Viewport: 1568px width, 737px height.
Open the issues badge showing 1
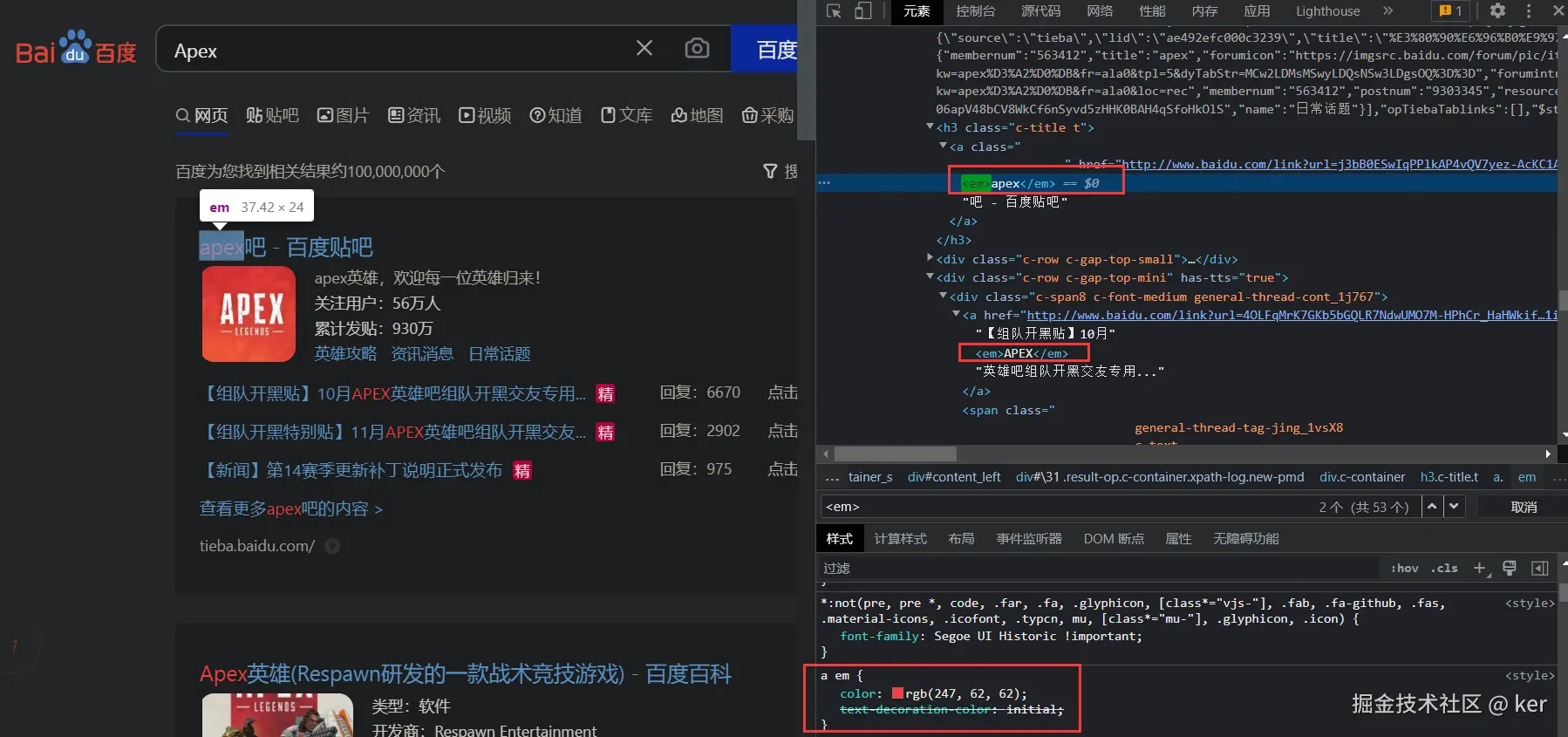[1451, 10]
